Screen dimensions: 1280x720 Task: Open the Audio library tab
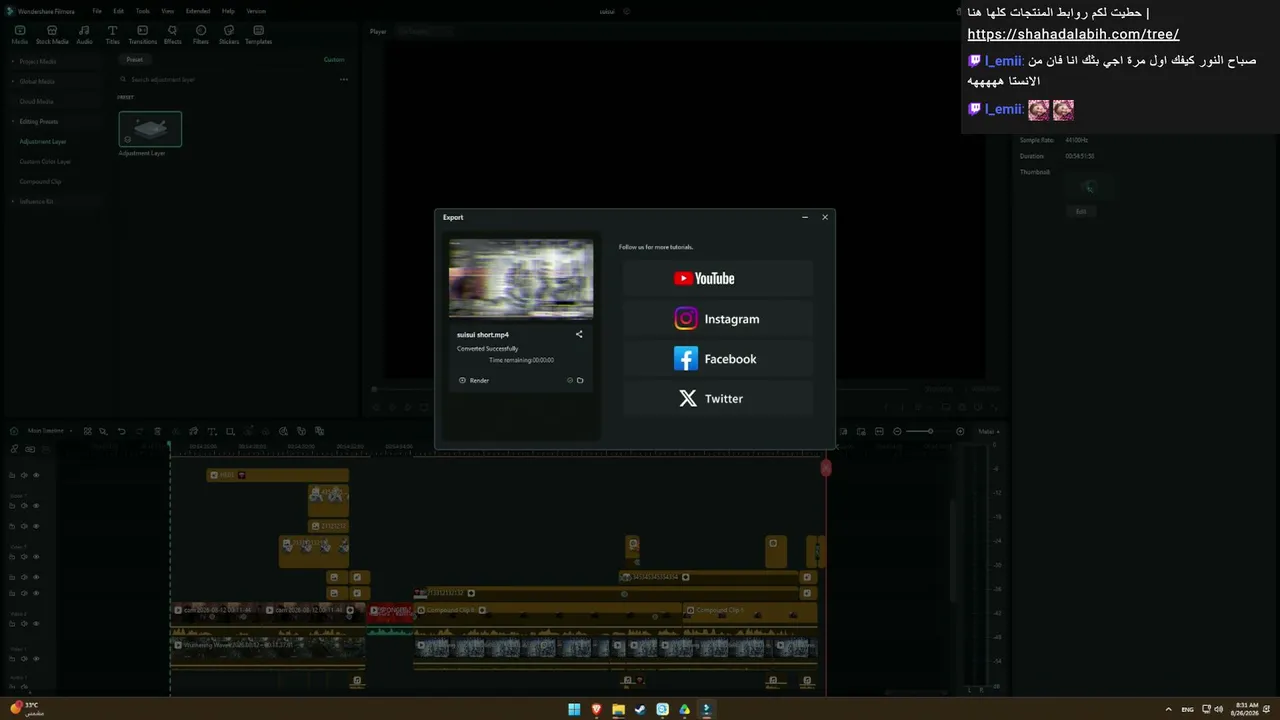[x=84, y=35]
